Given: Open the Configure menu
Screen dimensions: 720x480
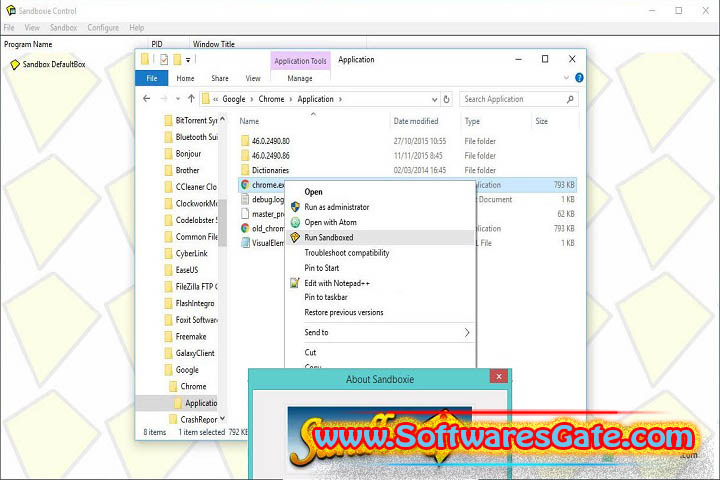Looking at the screenshot, I should point(103,28).
